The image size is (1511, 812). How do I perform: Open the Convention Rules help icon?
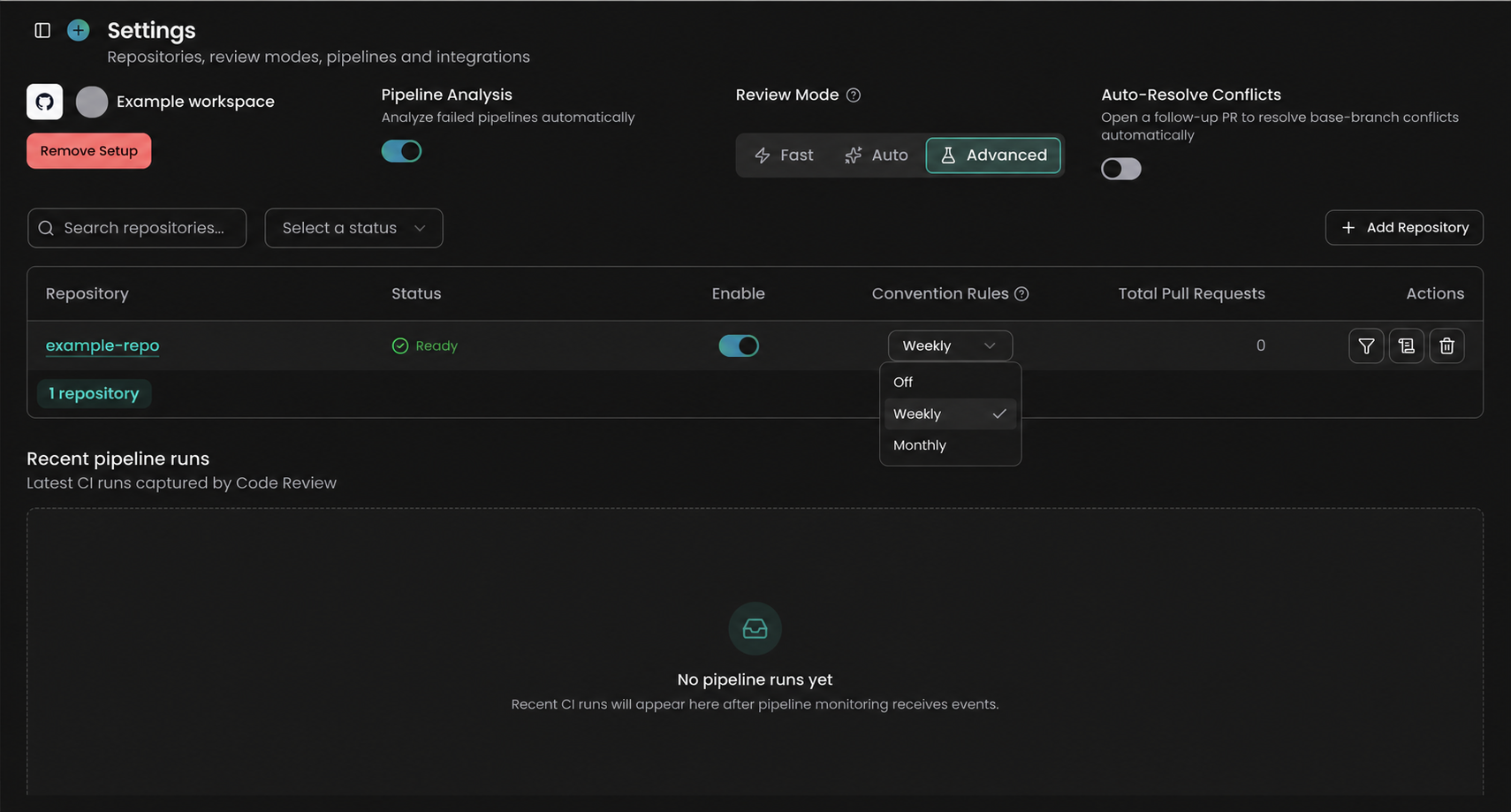tap(1021, 293)
